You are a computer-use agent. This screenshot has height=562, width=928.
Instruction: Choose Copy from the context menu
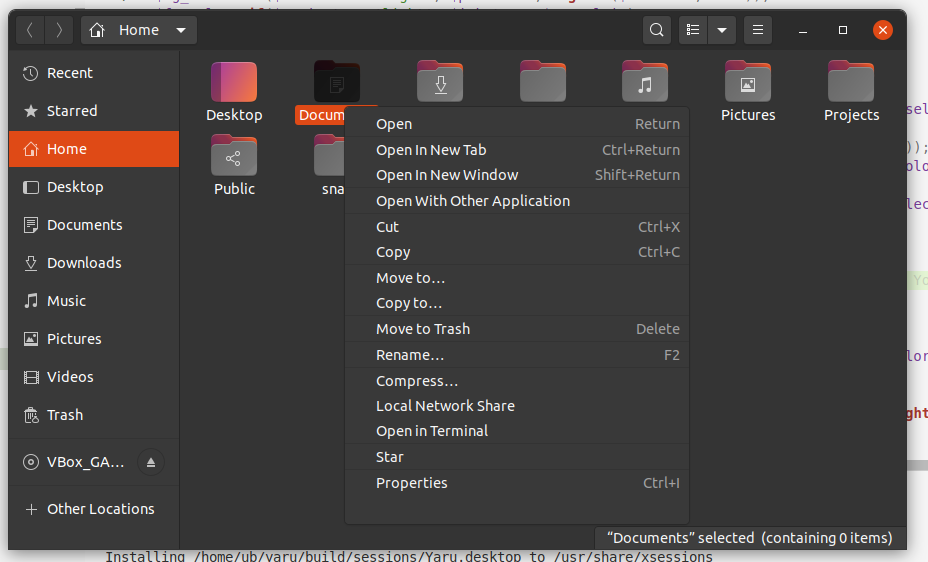[x=517, y=252]
